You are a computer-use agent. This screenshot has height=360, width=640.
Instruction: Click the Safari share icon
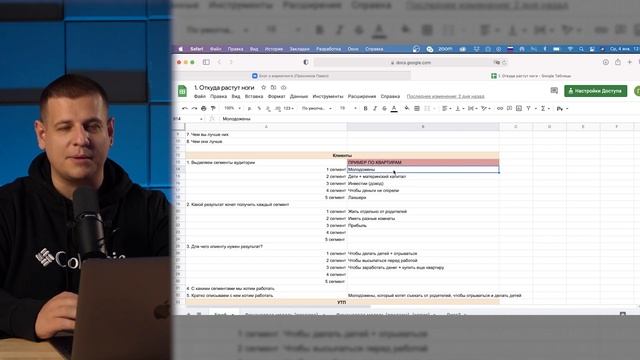pos(618,62)
